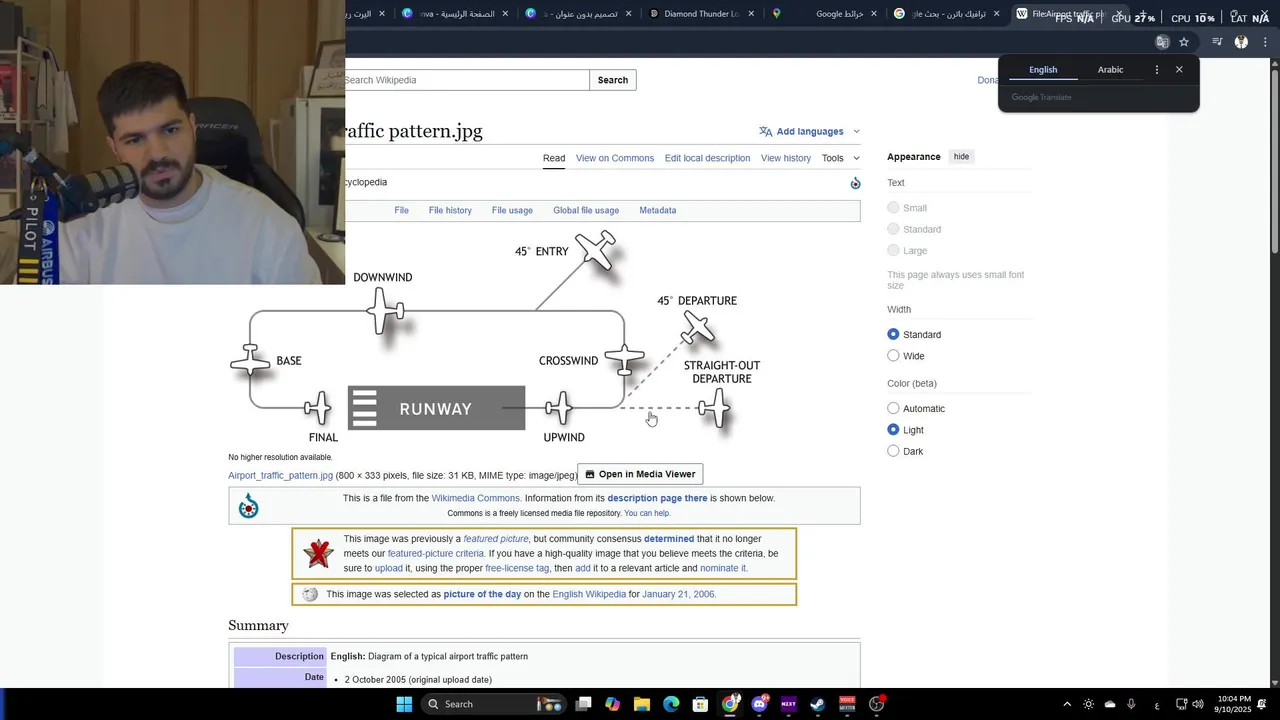Select Small text size option

[893, 208]
